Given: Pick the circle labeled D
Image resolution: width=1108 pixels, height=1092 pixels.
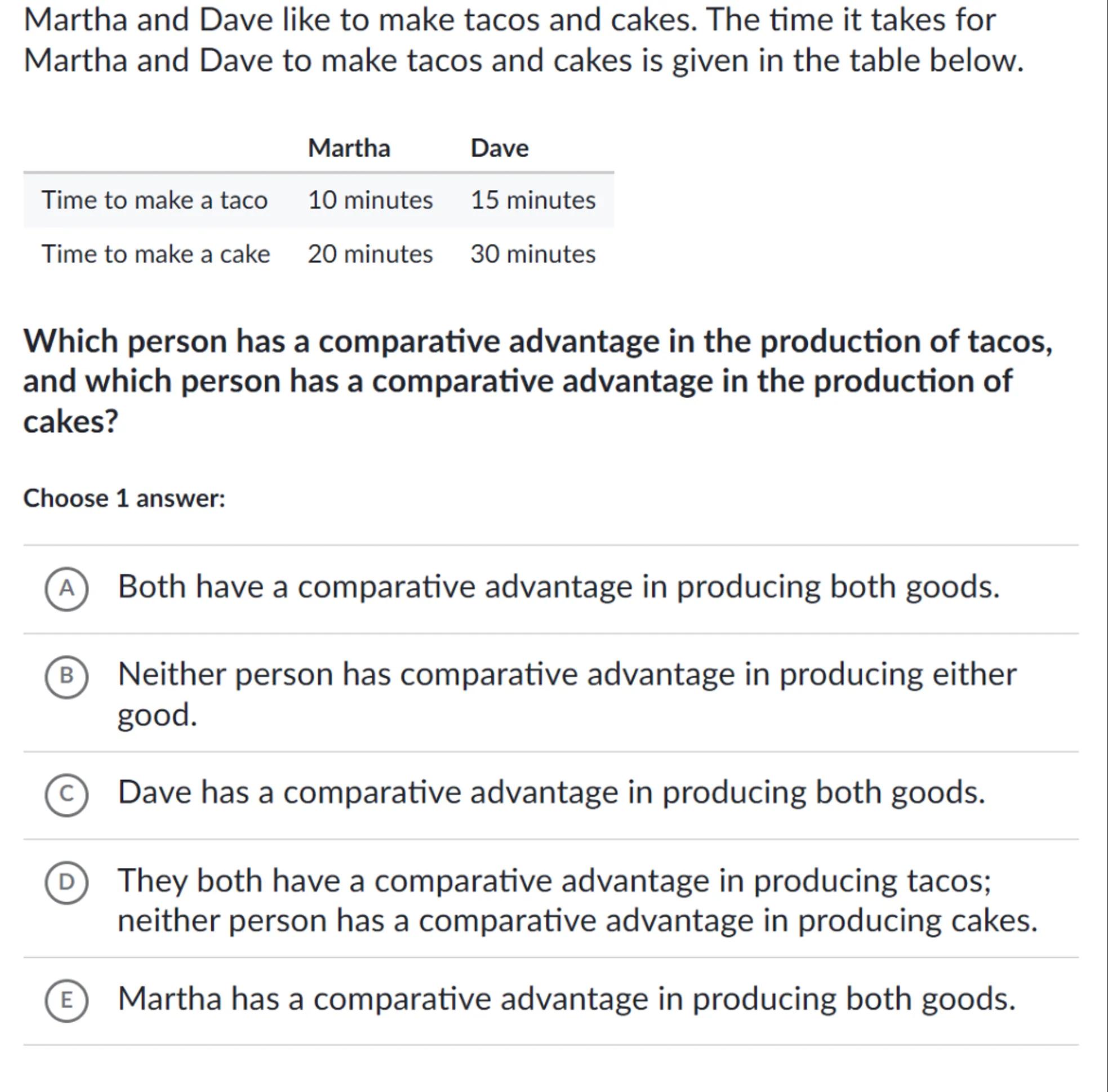Looking at the screenshot, I should (x=66, y=882).
